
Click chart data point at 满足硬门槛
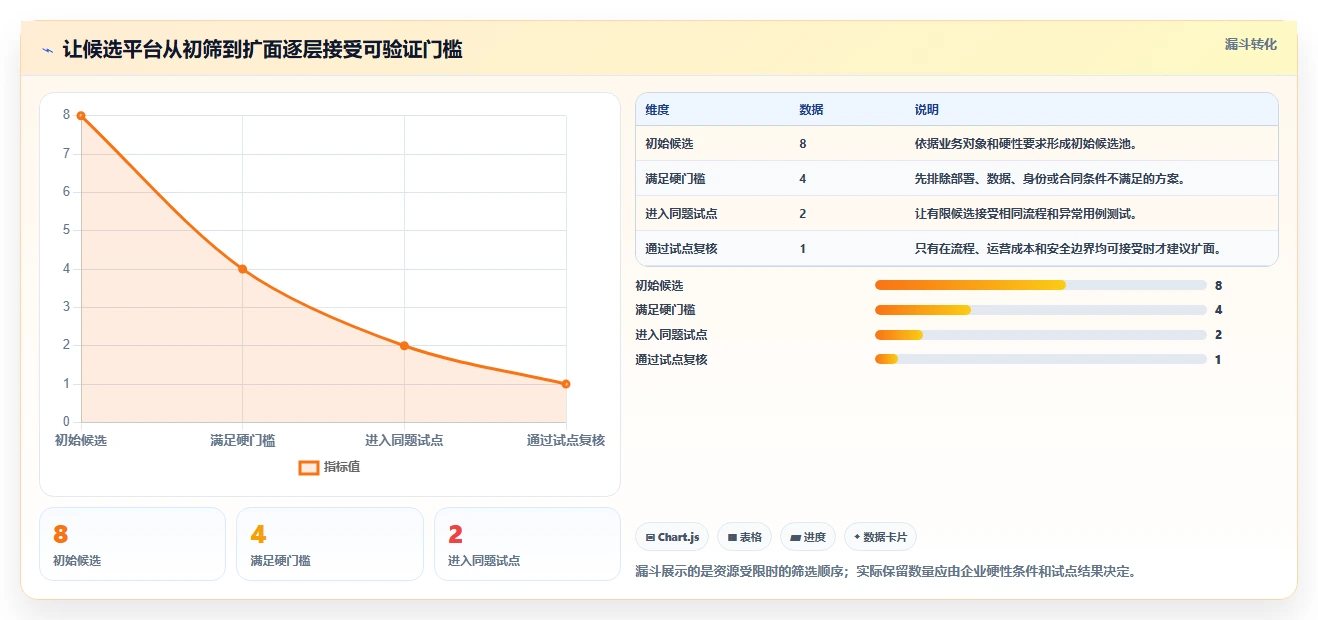click(x=242, y=269)
